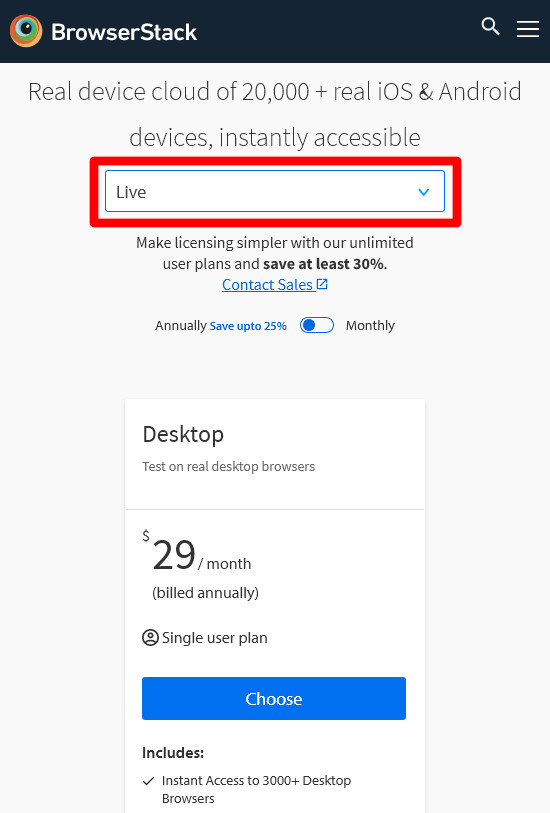Click the 29 per month price
The height and width of the screenshot is (813, 550).
pos(201,556)
